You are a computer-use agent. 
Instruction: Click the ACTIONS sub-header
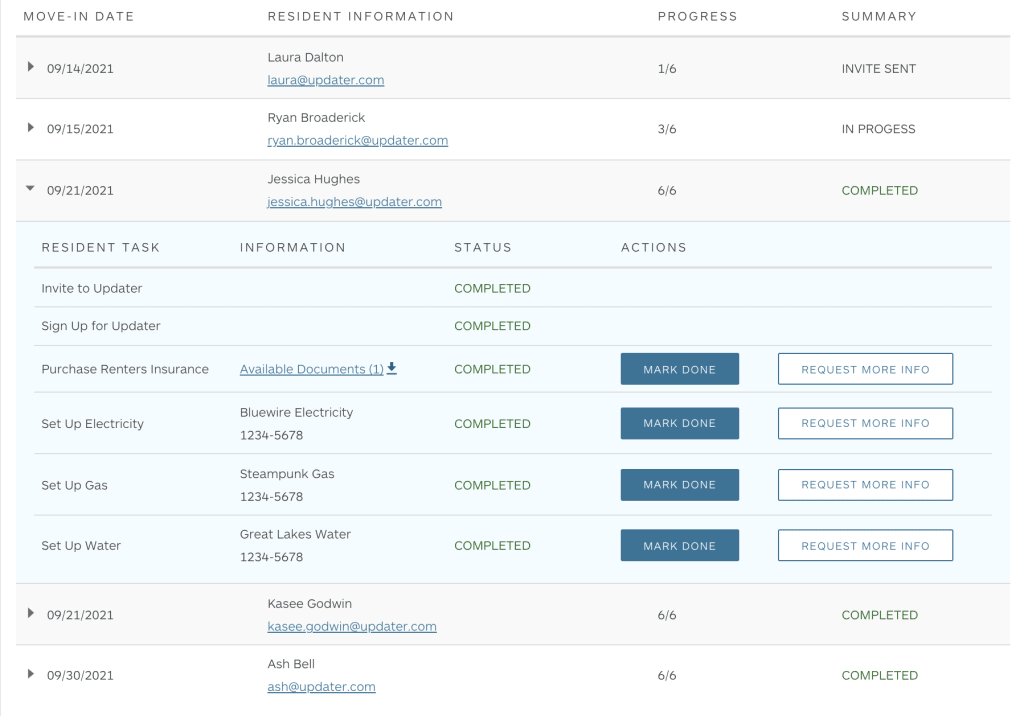[654, 248]
